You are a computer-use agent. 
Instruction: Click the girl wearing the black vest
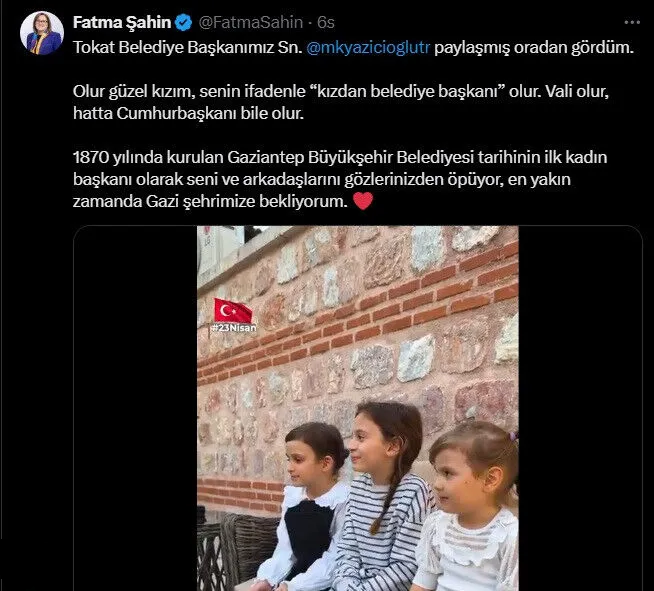click(307, 507)
